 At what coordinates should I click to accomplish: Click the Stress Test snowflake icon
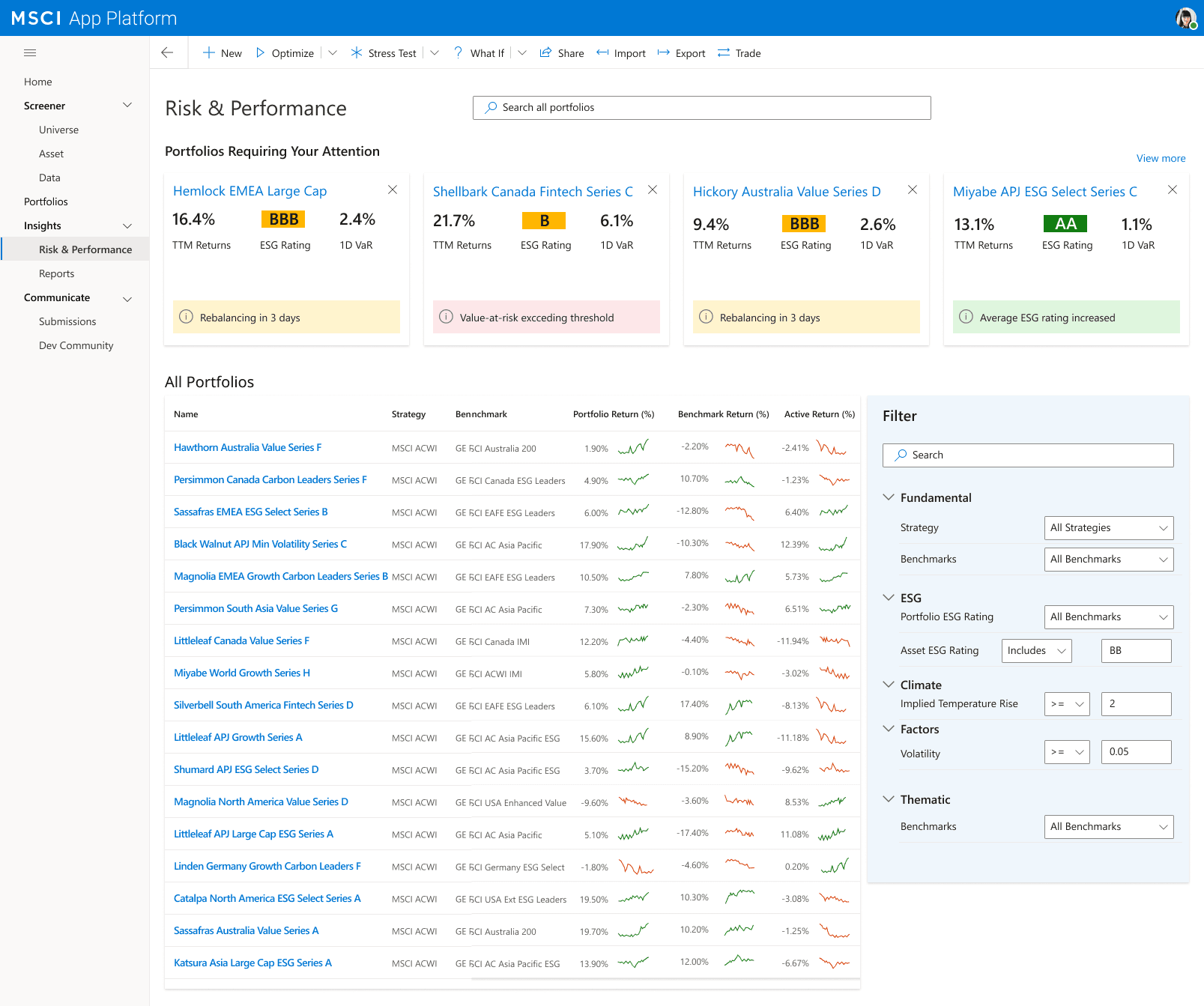click(357, 52)
